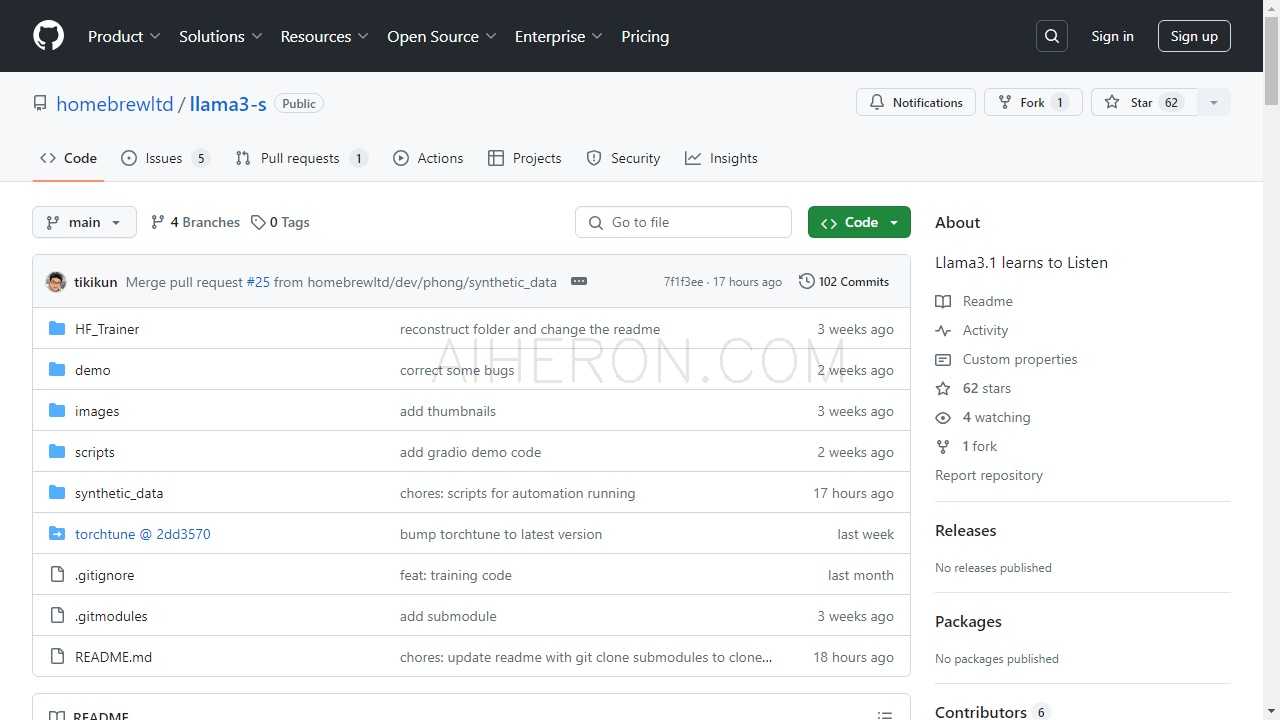Click the demo folder icon
Image resolution: width=1280 pixels, height=720 pixels.
(57, 370)
